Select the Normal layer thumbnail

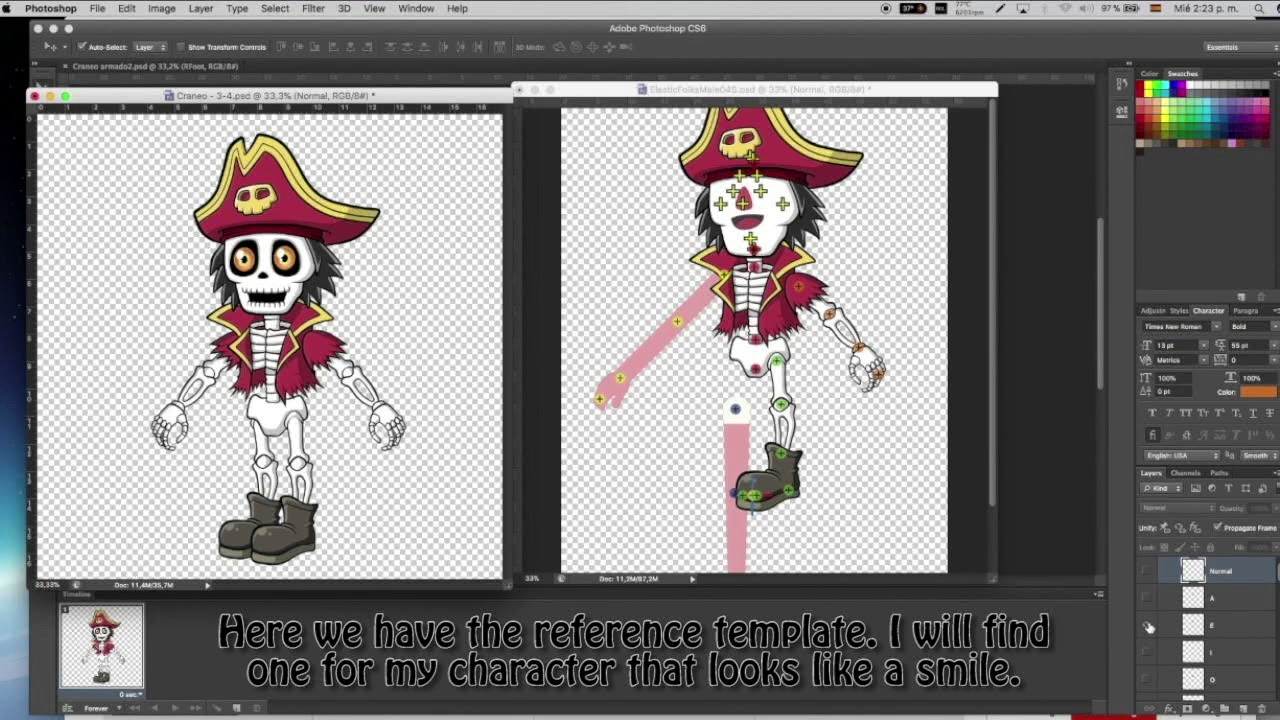1193,571
